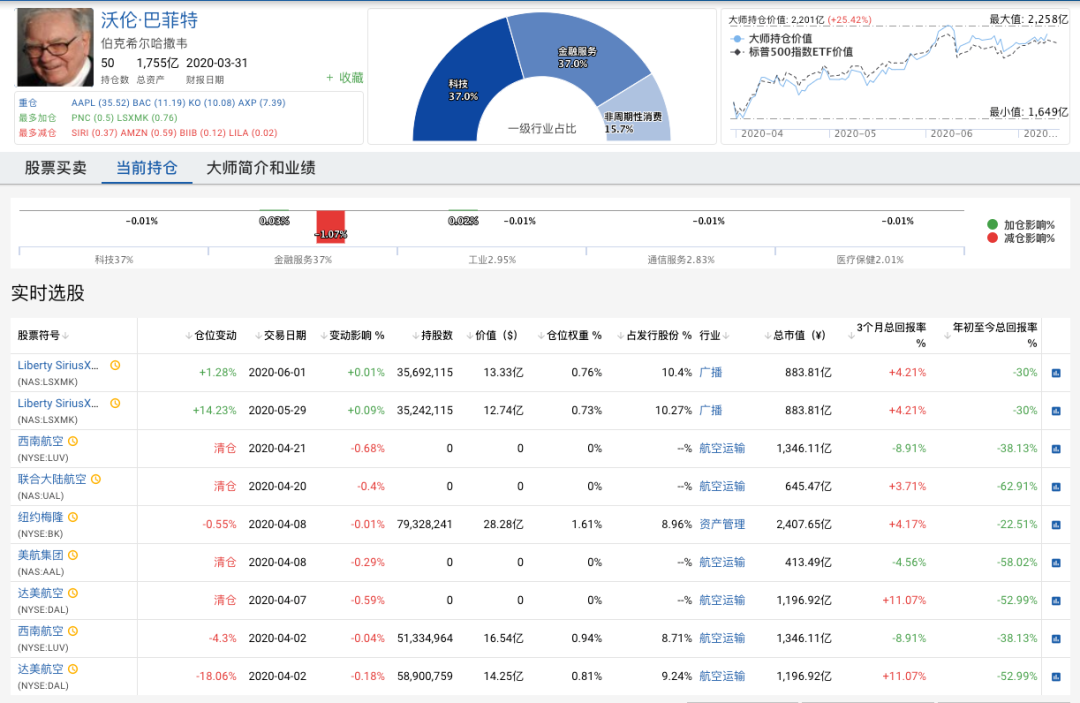
Task: Click clock icon beside 西南航空 2020-04-02
Action: [x=73, y=631]
